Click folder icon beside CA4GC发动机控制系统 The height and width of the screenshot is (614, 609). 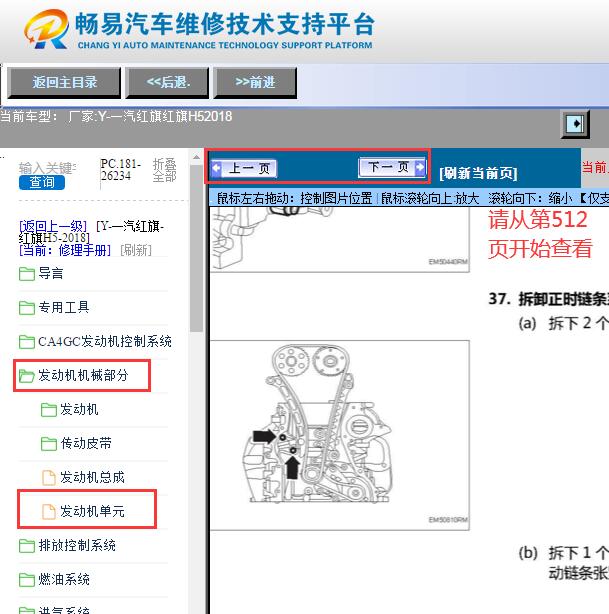pos(27,342)
